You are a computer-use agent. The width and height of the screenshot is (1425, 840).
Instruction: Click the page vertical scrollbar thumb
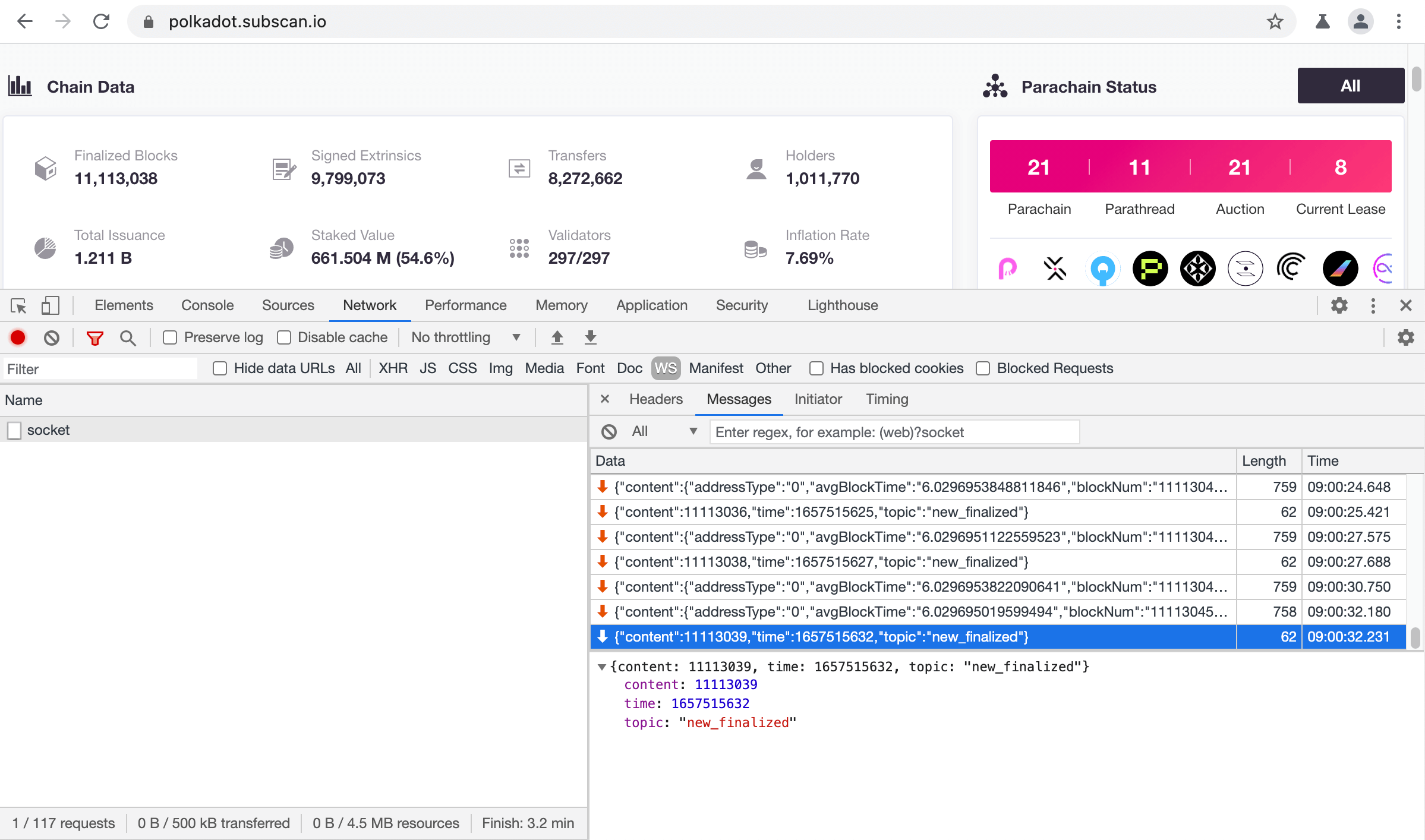(1417, 79)
